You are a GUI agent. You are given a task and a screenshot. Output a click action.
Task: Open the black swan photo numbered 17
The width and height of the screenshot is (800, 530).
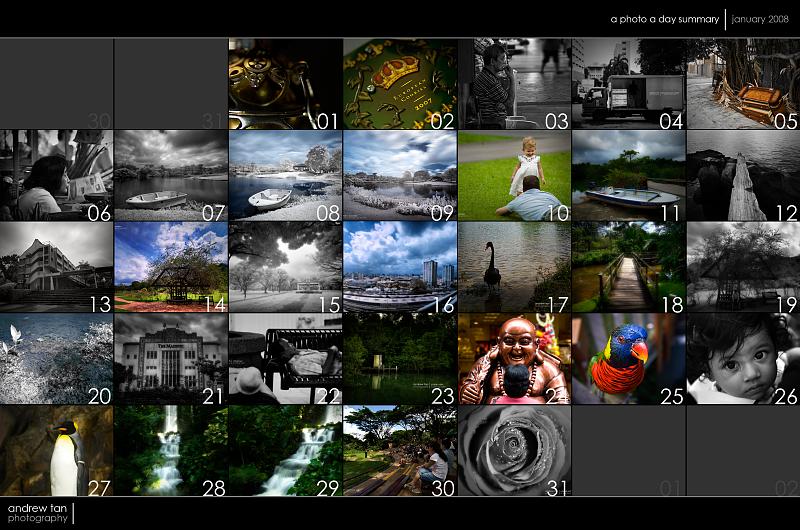(514, 267)
